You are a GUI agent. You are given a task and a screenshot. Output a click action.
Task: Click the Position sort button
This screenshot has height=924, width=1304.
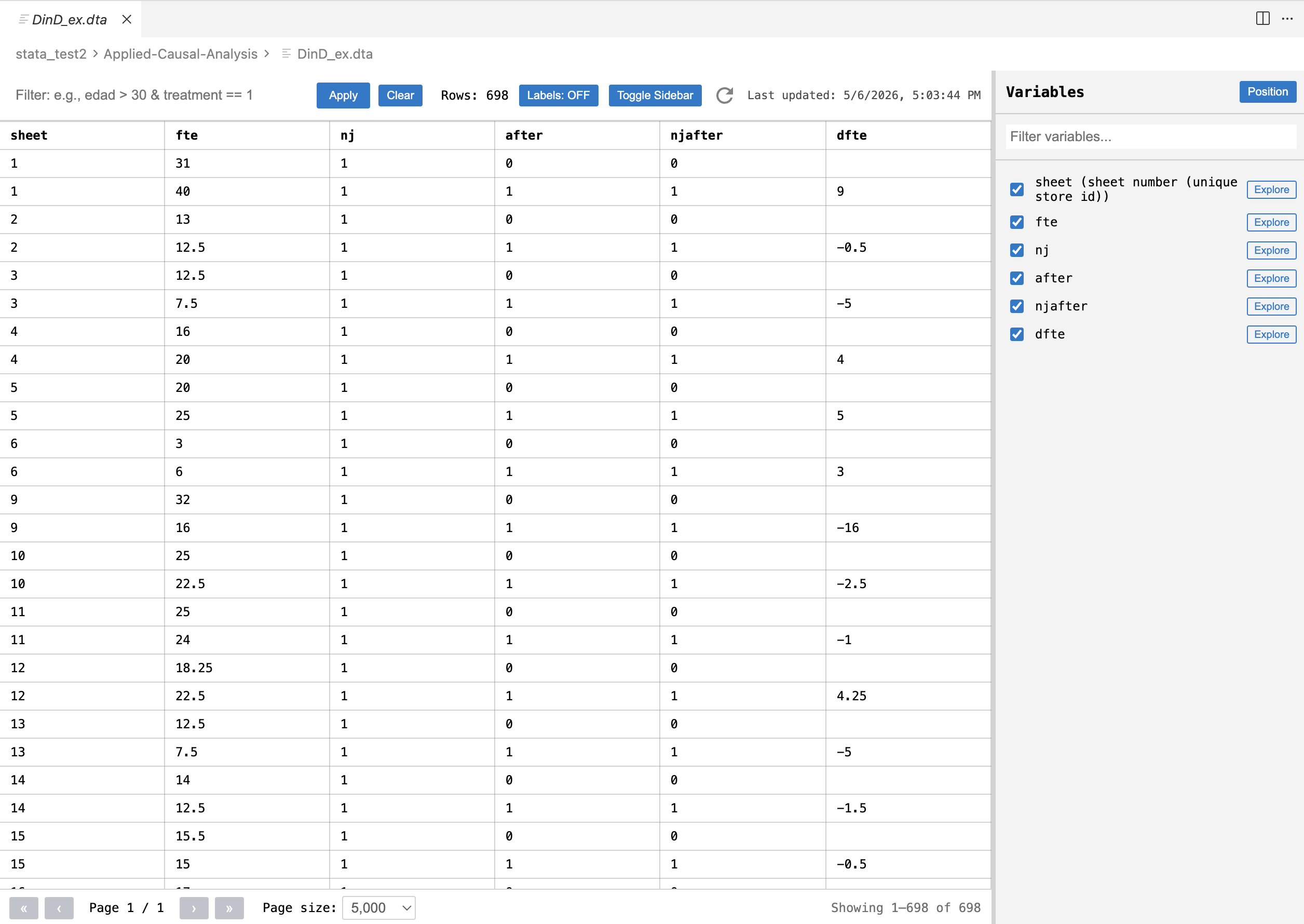1268,92
